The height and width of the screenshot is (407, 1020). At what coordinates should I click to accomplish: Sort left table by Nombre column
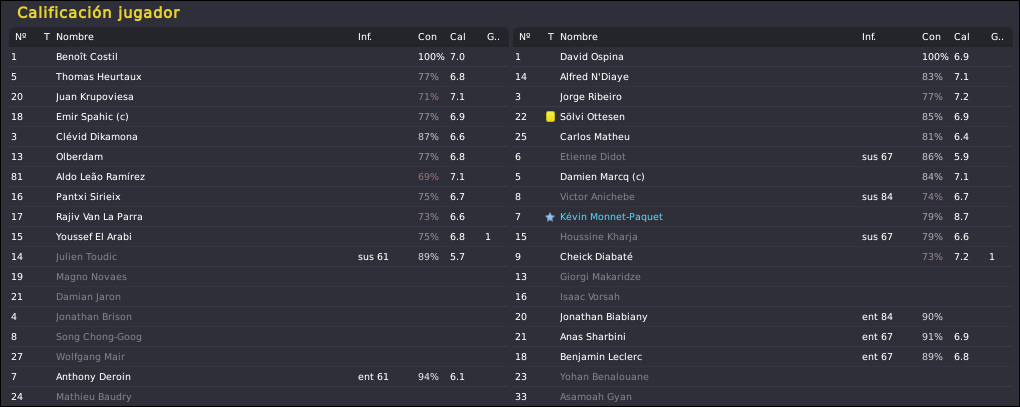coord(75,37)
